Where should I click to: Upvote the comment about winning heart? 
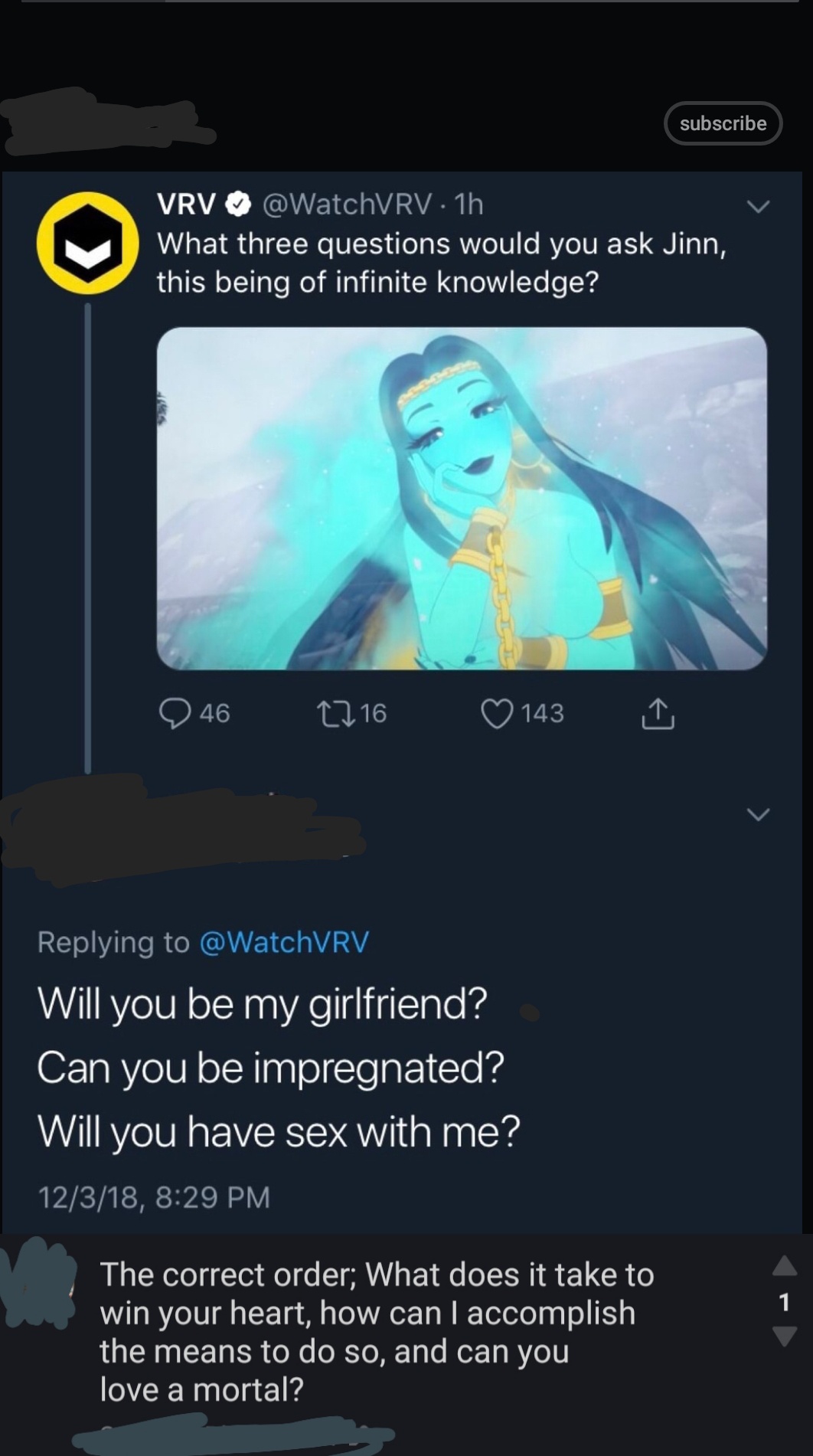[784, 1266]
